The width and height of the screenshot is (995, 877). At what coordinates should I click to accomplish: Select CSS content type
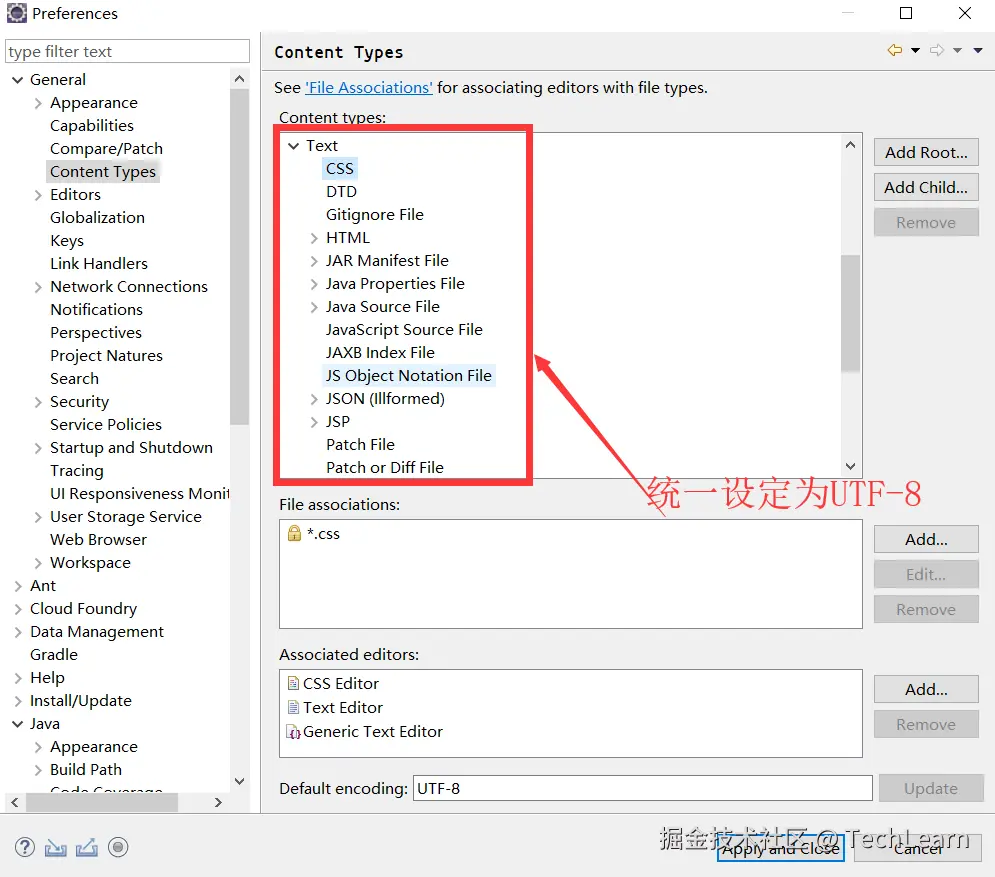pyautogui.click(x=339, y=169)
